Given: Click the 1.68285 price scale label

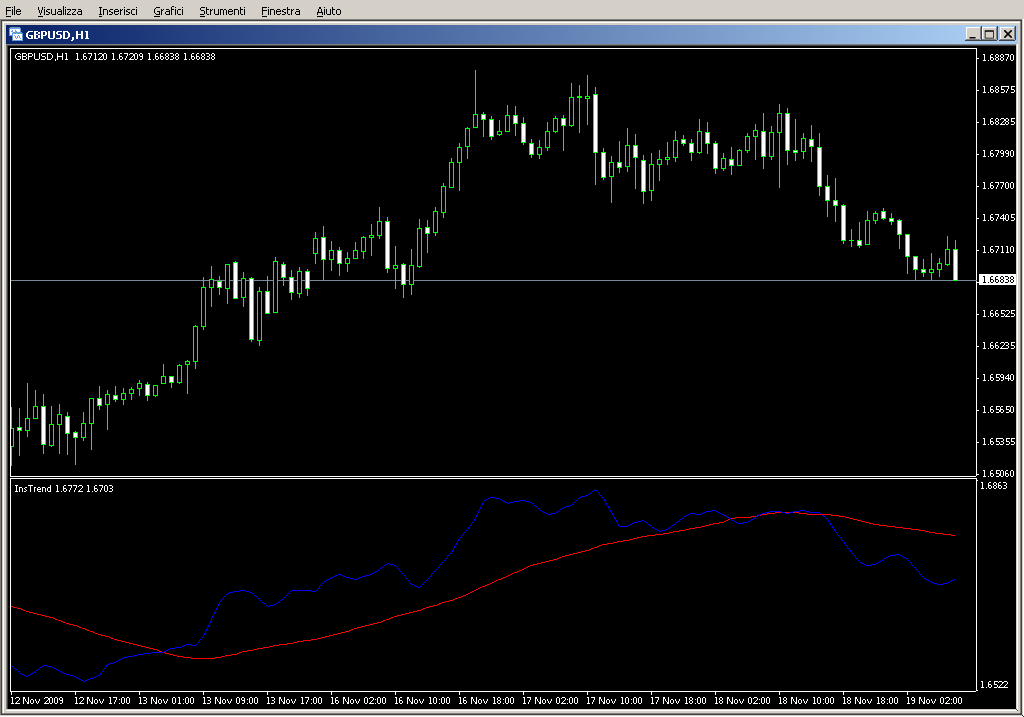Looking at the screenshot, I should (x=999, y=121).
